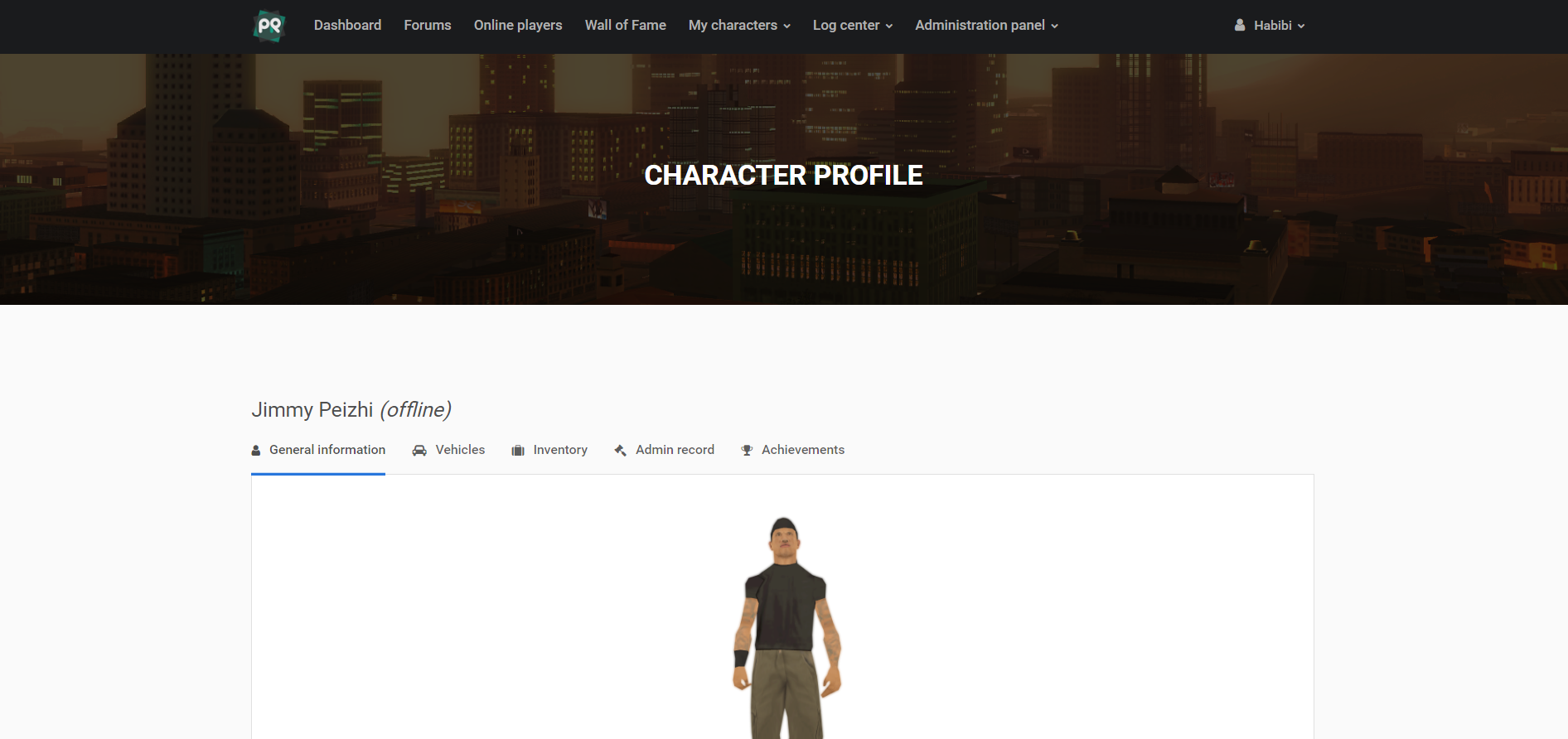1568x739 pixels.
Task: Open the Wall of Fame page
Action: (626, 26)
